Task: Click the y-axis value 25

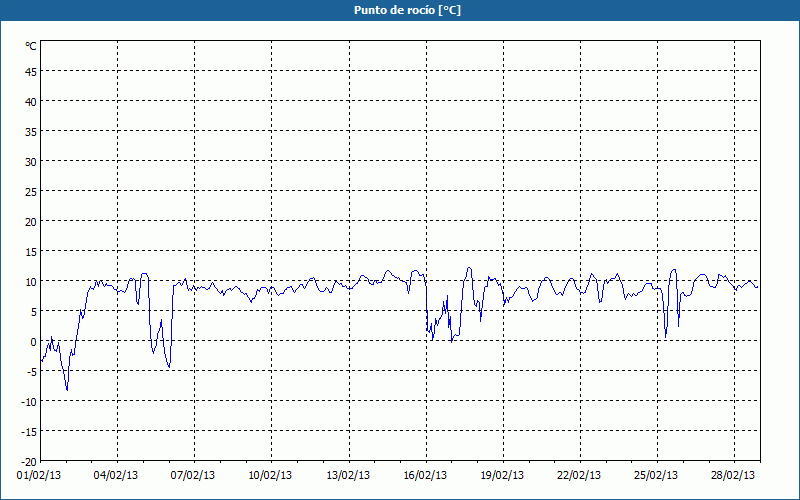Action: point(31,192)
